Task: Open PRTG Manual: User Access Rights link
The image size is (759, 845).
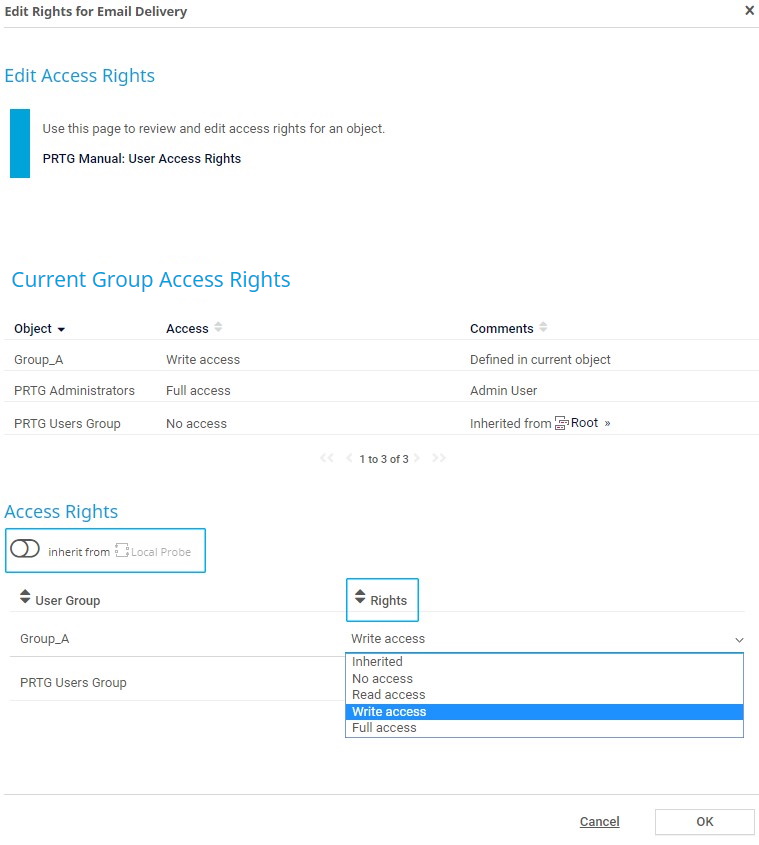Action: click(141, 158)
